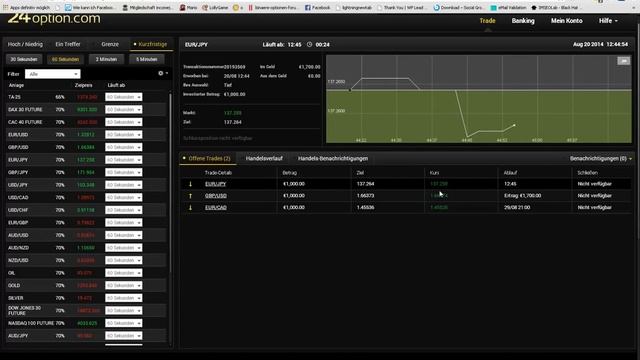
Task: Click 'Nicht verfügbar' in the EUR/CAD row
Action: pos(594,207)
